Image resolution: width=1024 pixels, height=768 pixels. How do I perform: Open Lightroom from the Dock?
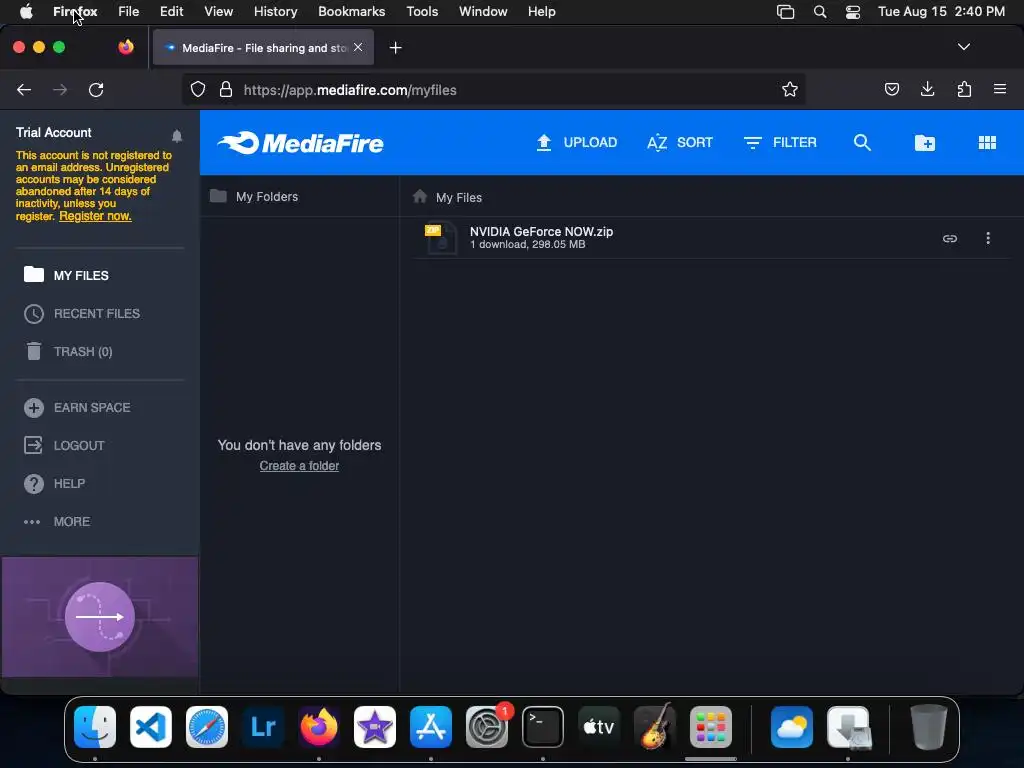click(x=263, y=727)
